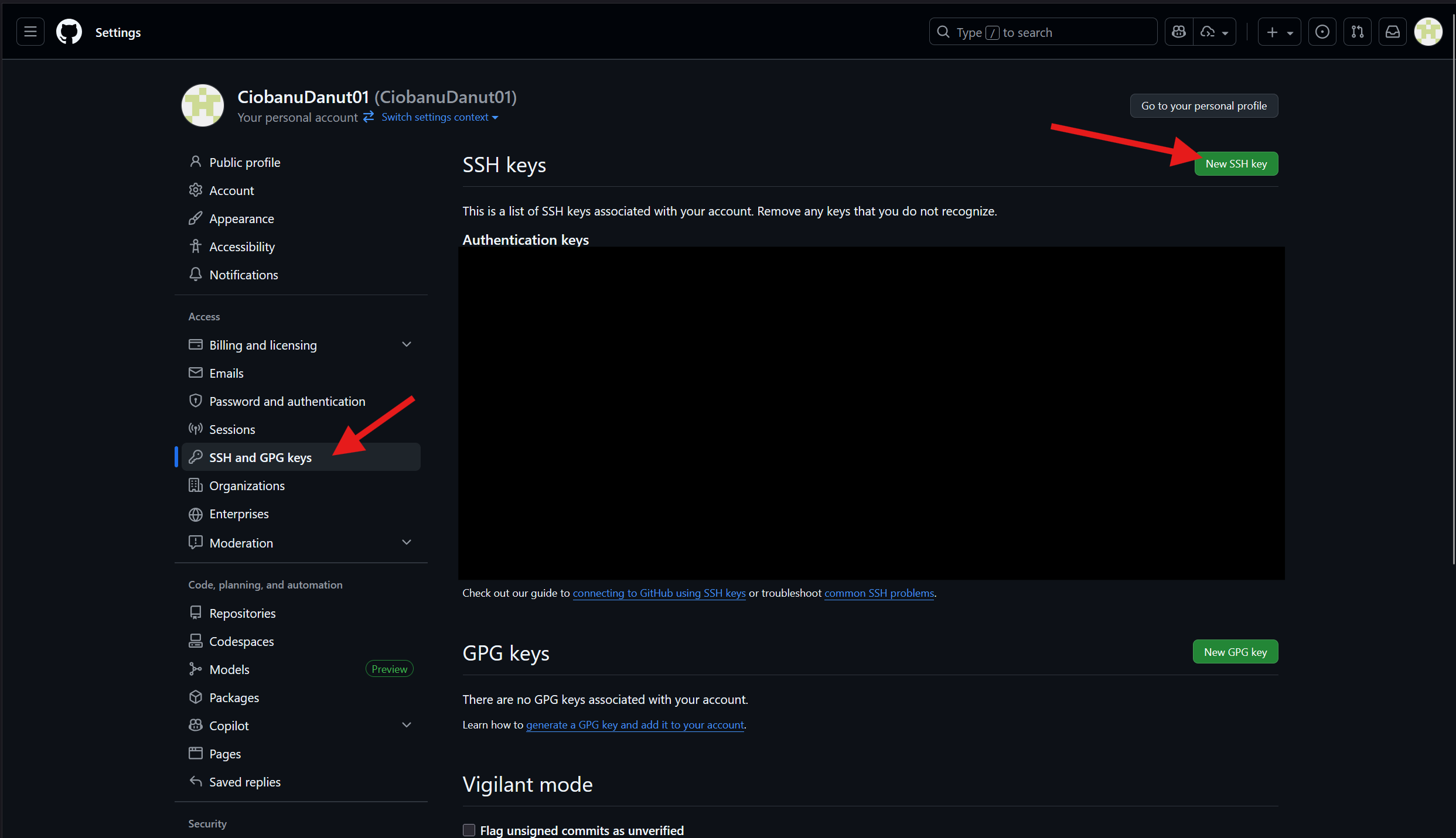Click the user avatar in top-right
The height and width of the screenshot is (838, 1456).
(1428, 32)
